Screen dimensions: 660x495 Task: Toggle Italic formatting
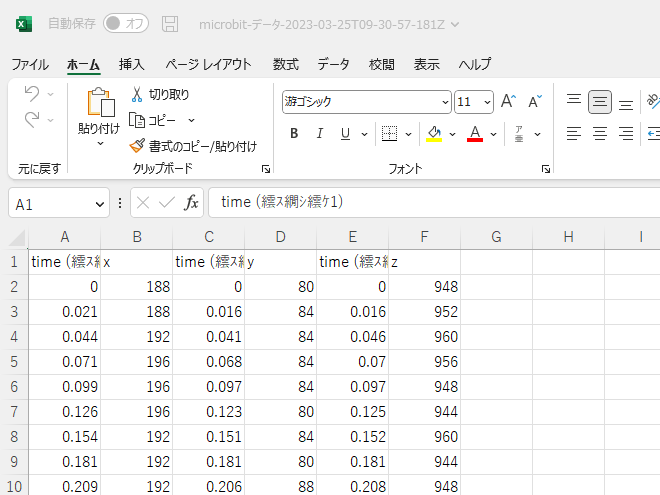(320, 134)
